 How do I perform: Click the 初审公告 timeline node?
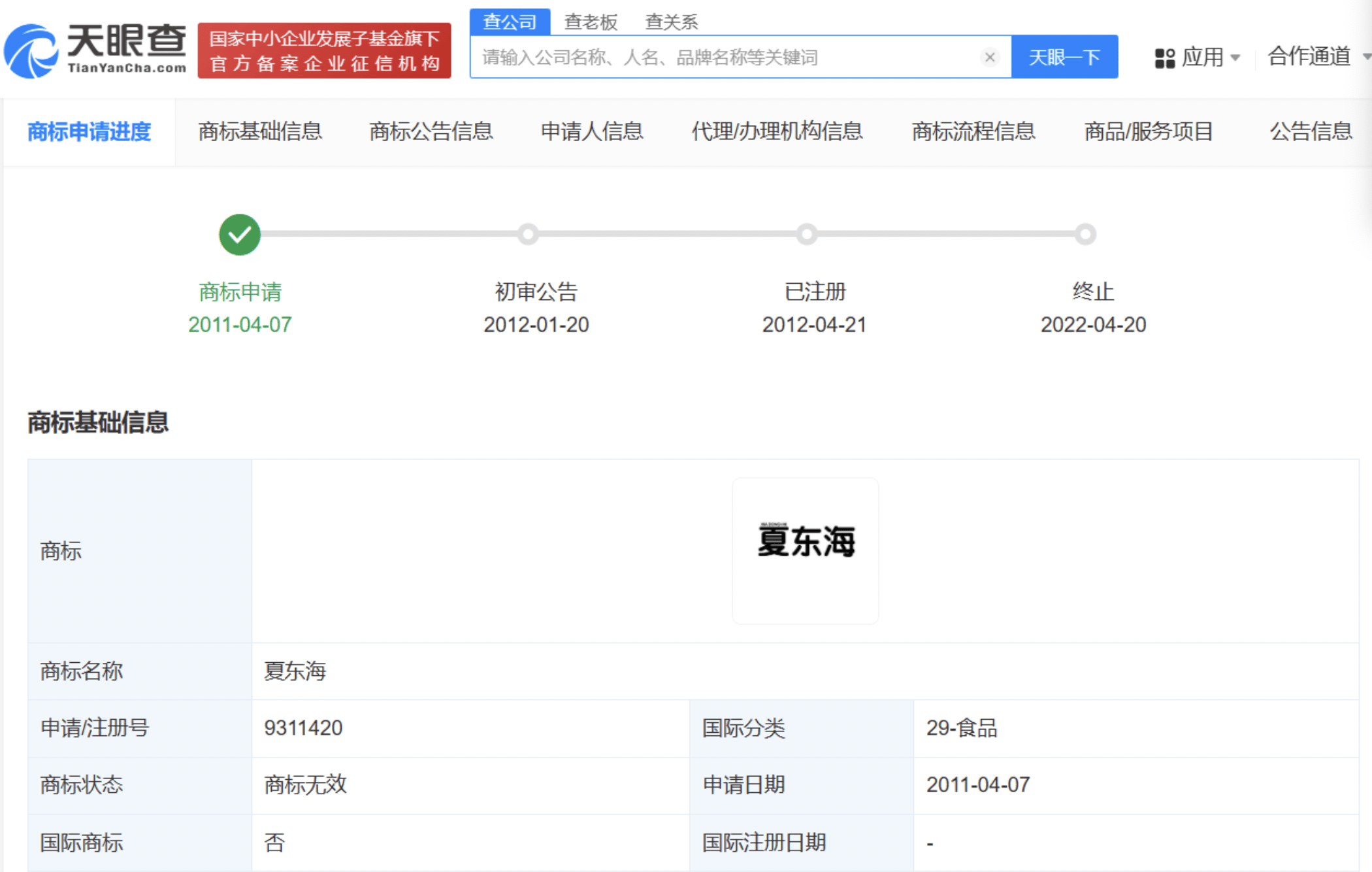(x=528, y=234)
